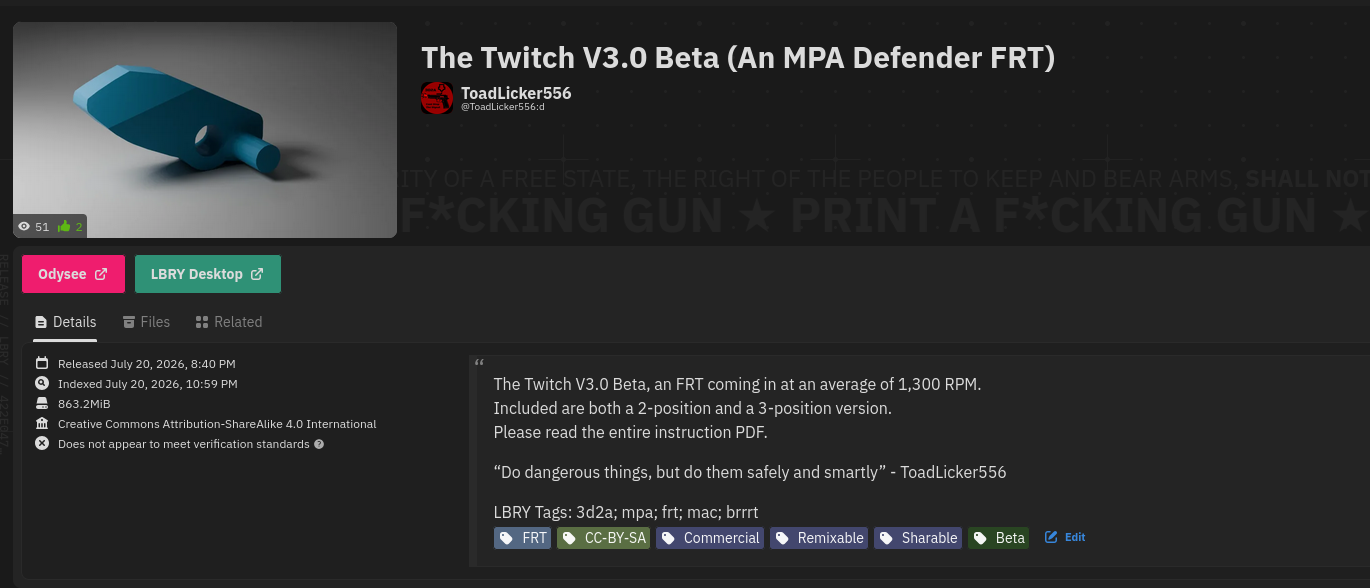Choose the Remixable tag

tap(818, 538)
